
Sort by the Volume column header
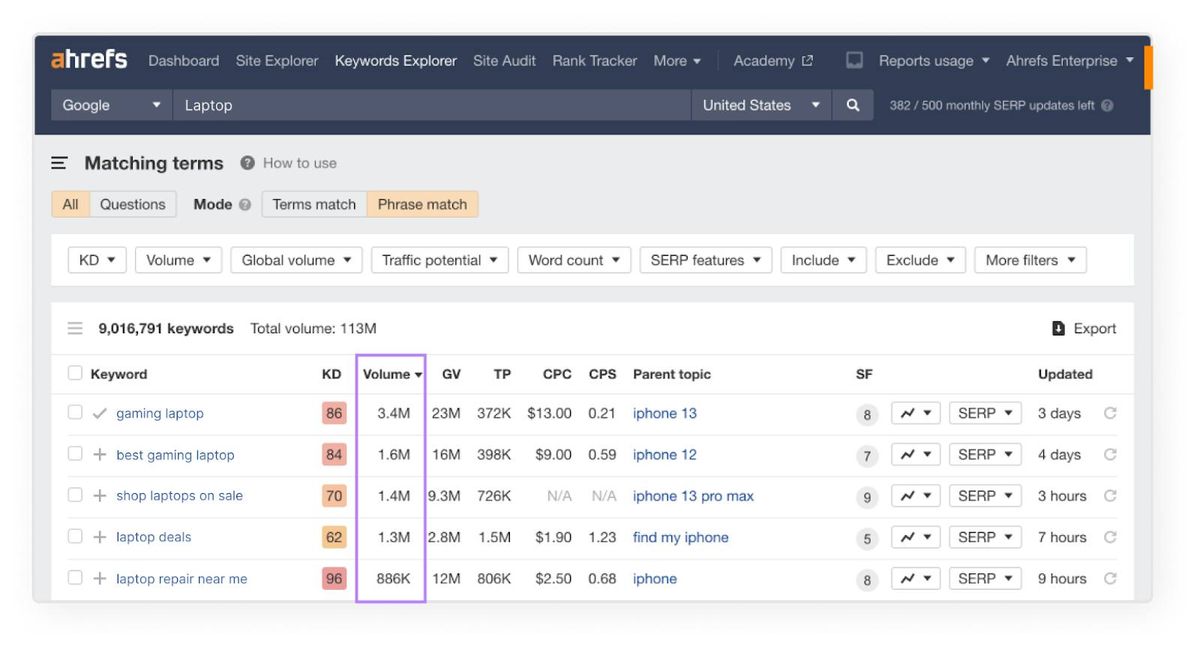(x=392, y=374)
